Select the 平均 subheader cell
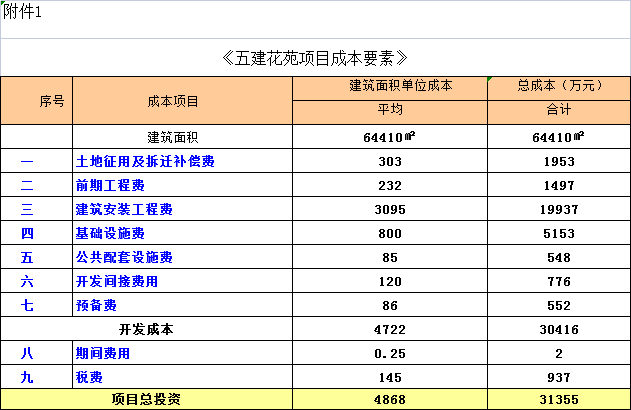This screenshot has width=631, height=410. point(389,111)
